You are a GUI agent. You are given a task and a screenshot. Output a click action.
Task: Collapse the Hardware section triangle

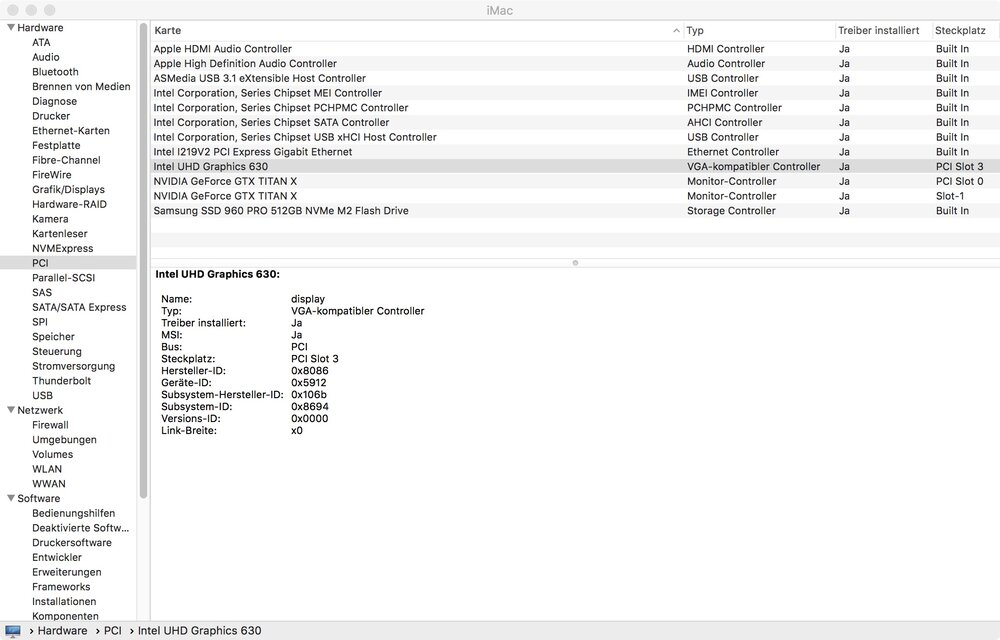[9, 28]
